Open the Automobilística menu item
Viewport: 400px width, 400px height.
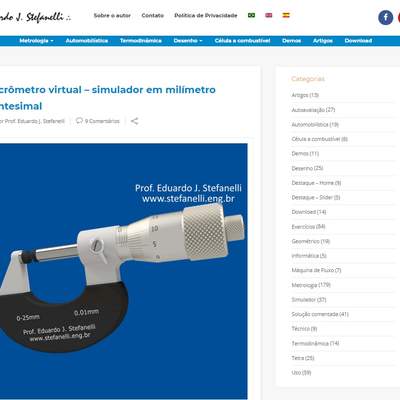[87, 41]
